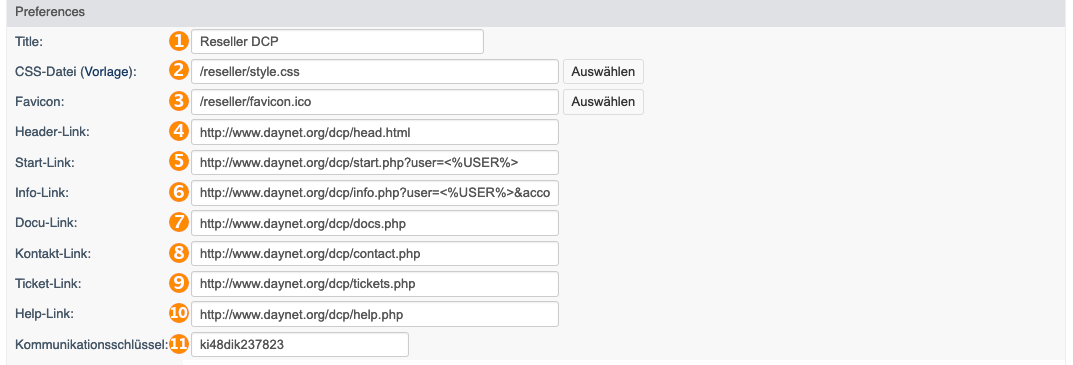This screenshot has width=1073, height=365.
Task: Click the Ticket-Link: label
Action: (47, 284)
